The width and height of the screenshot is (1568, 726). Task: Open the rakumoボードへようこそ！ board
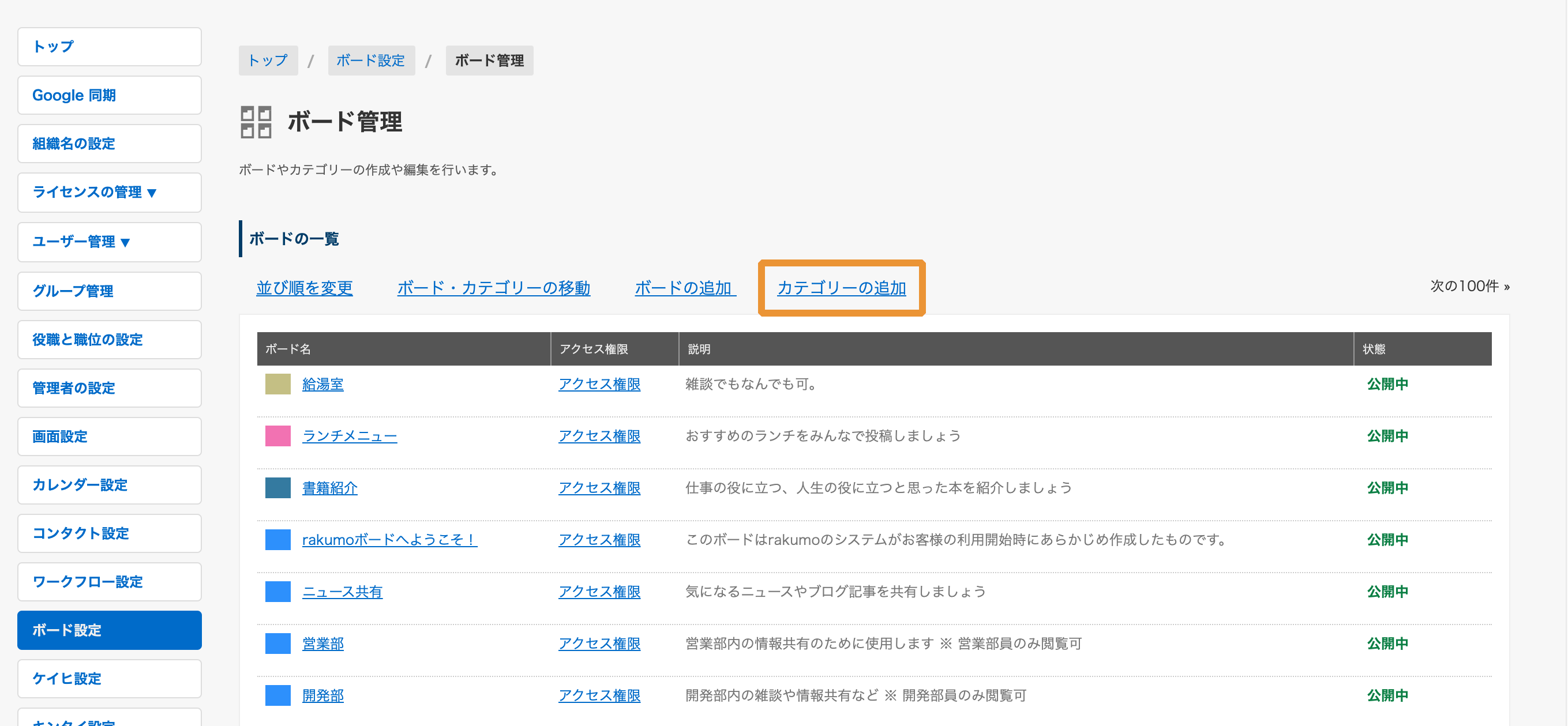(389, 540)
